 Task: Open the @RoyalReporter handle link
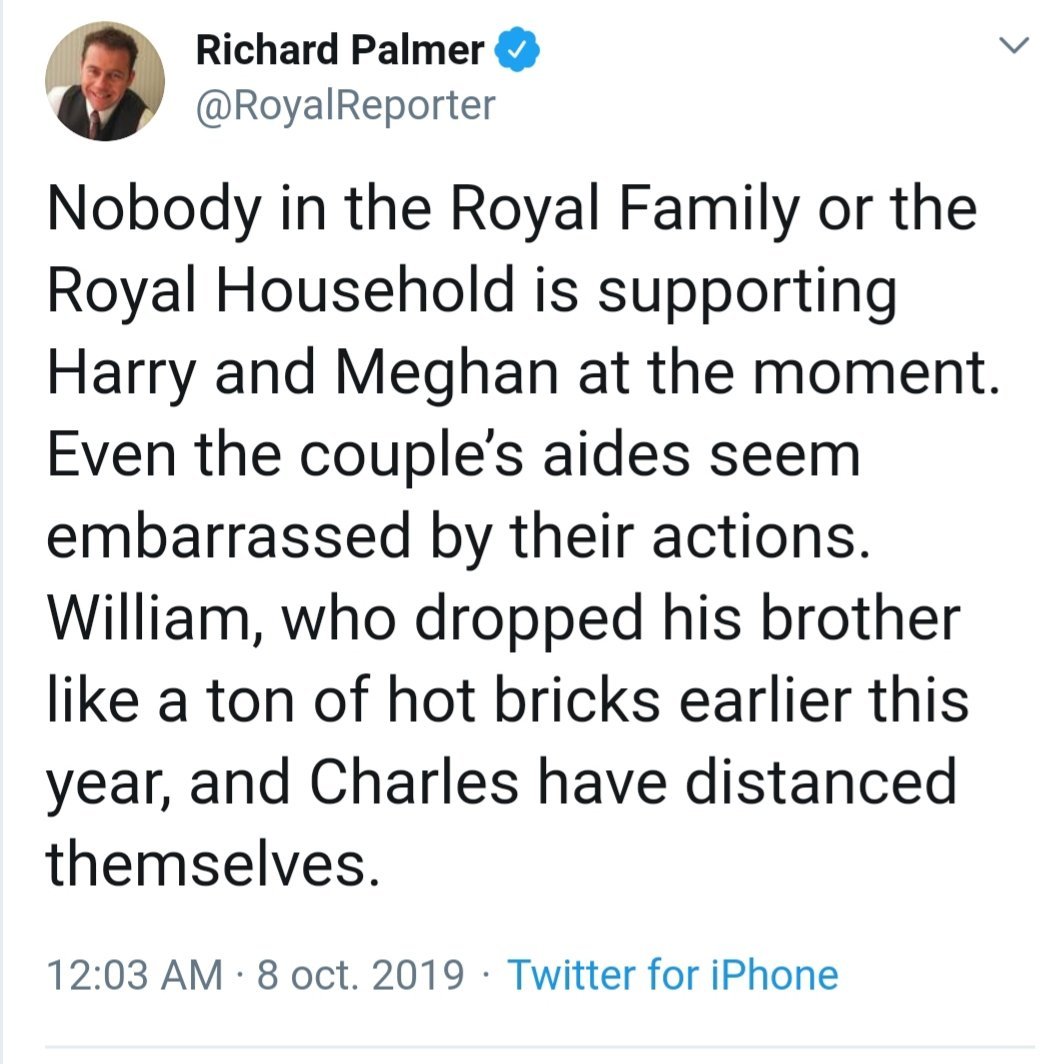pos(345,103)
